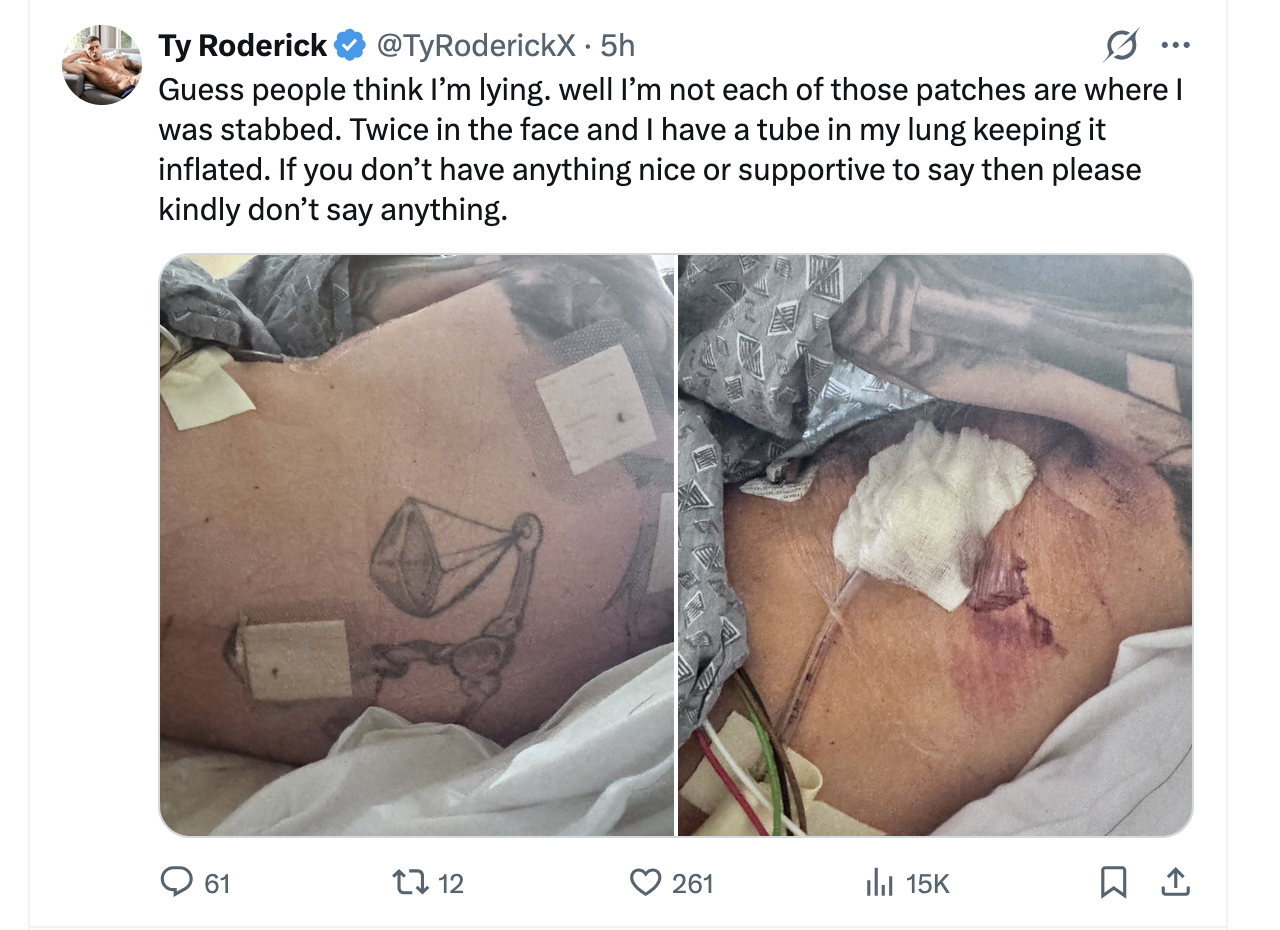Click the 12 reposts count

point(451,883)
